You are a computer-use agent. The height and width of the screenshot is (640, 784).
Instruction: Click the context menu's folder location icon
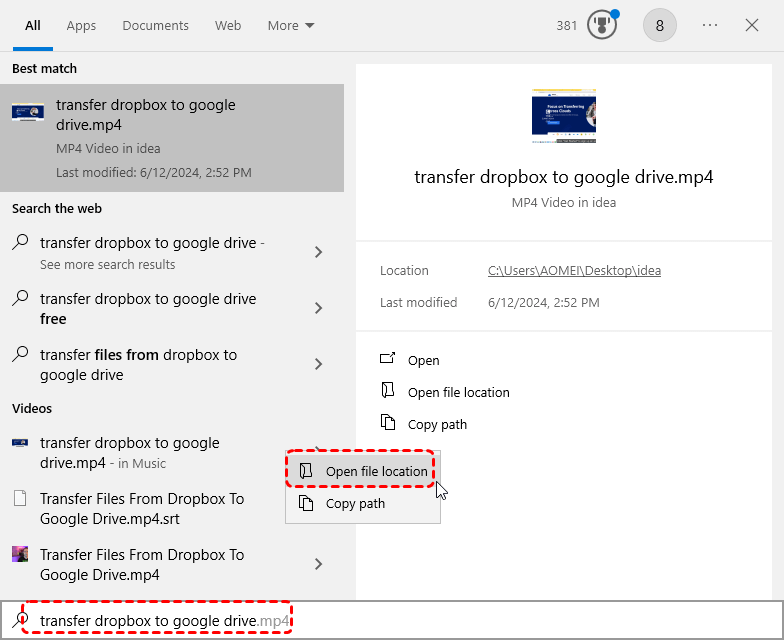306,470
